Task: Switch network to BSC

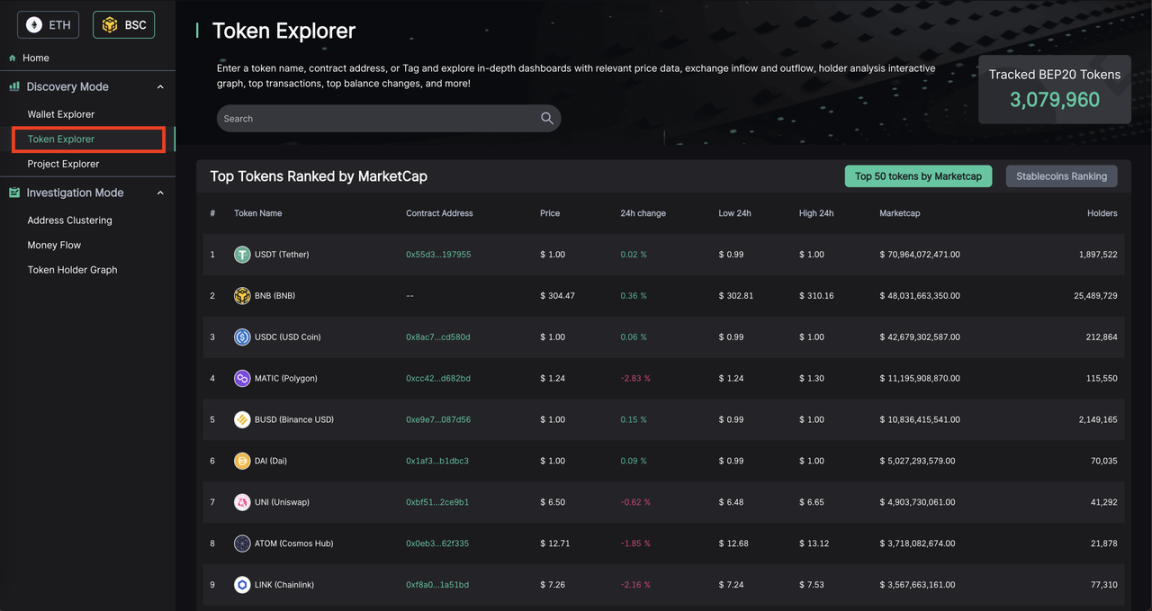Action: click(x=124, y=25)
